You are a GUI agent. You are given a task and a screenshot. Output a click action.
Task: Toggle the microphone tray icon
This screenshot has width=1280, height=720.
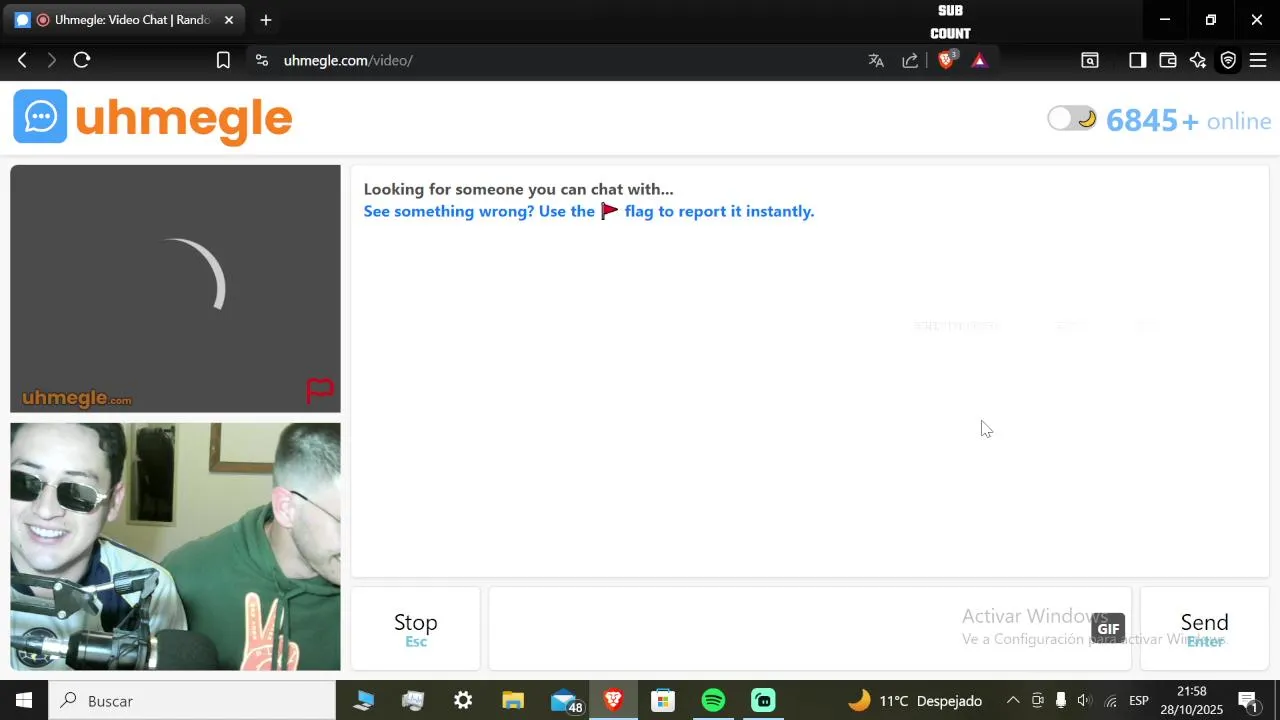[x=1061, y=701]
